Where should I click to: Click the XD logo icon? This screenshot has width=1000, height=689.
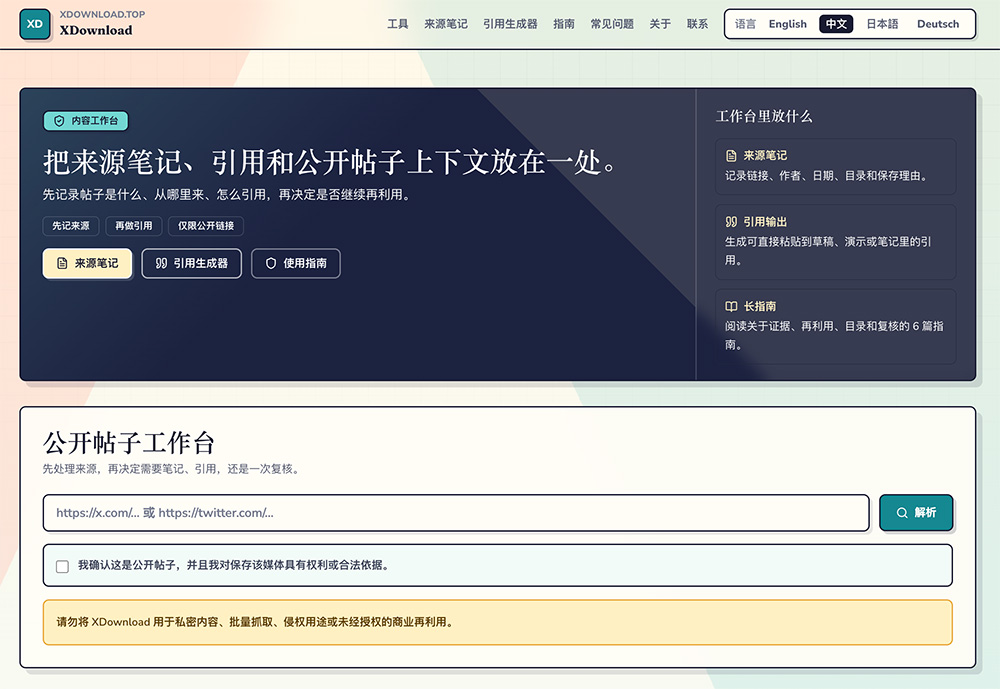[x=34, y=24]
